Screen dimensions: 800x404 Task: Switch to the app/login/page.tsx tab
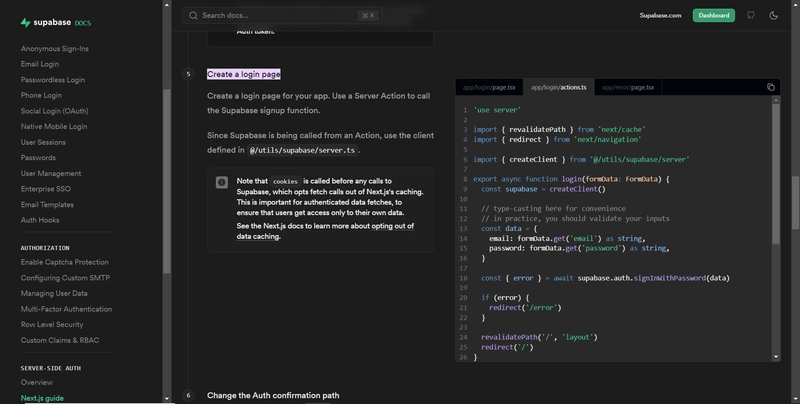pos(489,87)
